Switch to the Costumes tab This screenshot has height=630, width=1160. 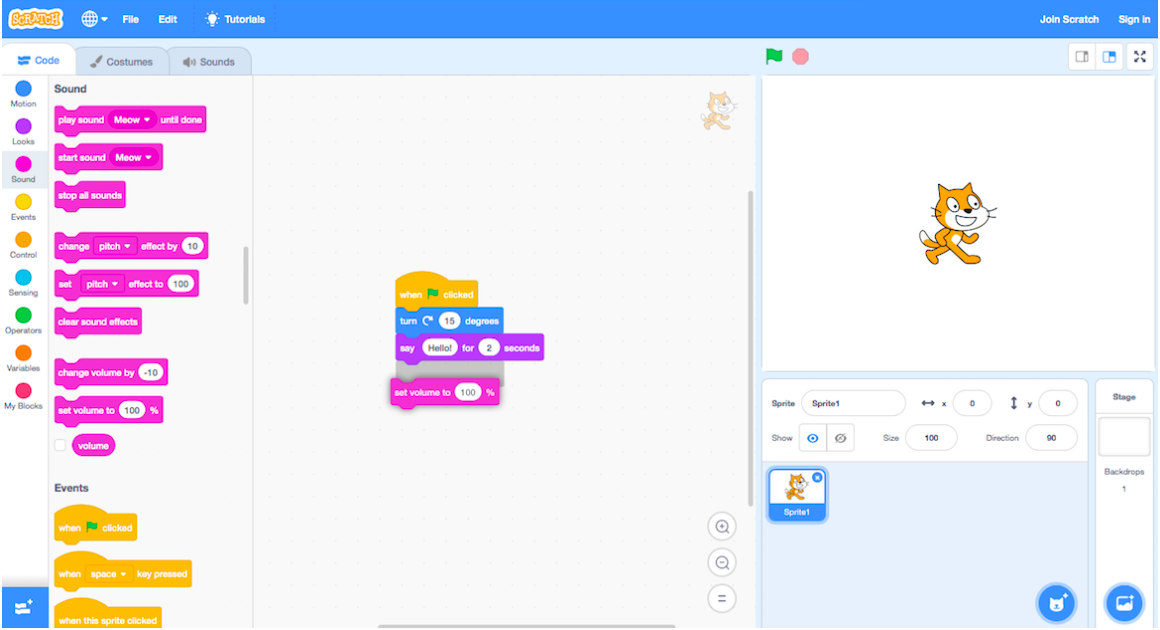point(121,61)
